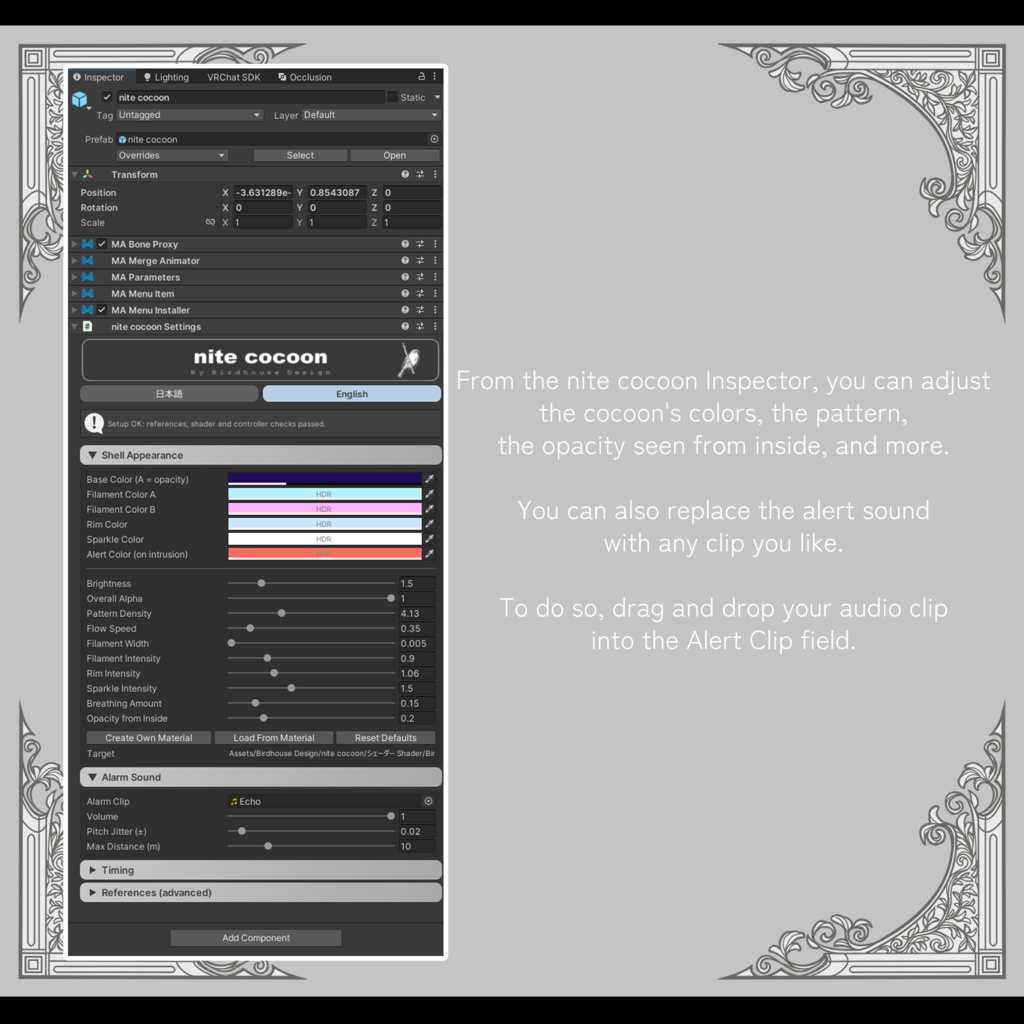Click Filament Color B eyedropper icon
This screenshot has height=1024, width=1024.
(430, 509)
